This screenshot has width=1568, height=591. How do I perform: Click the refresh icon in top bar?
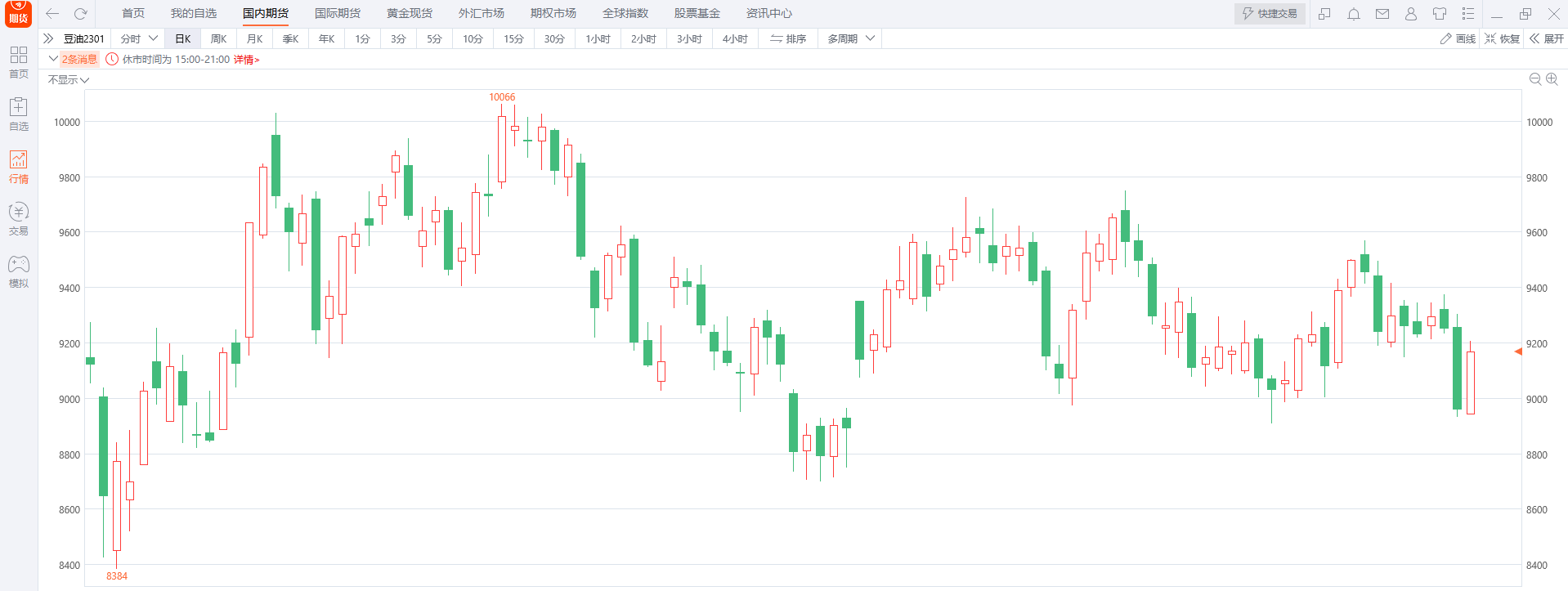pyautogui.click(x=80, y=13)
